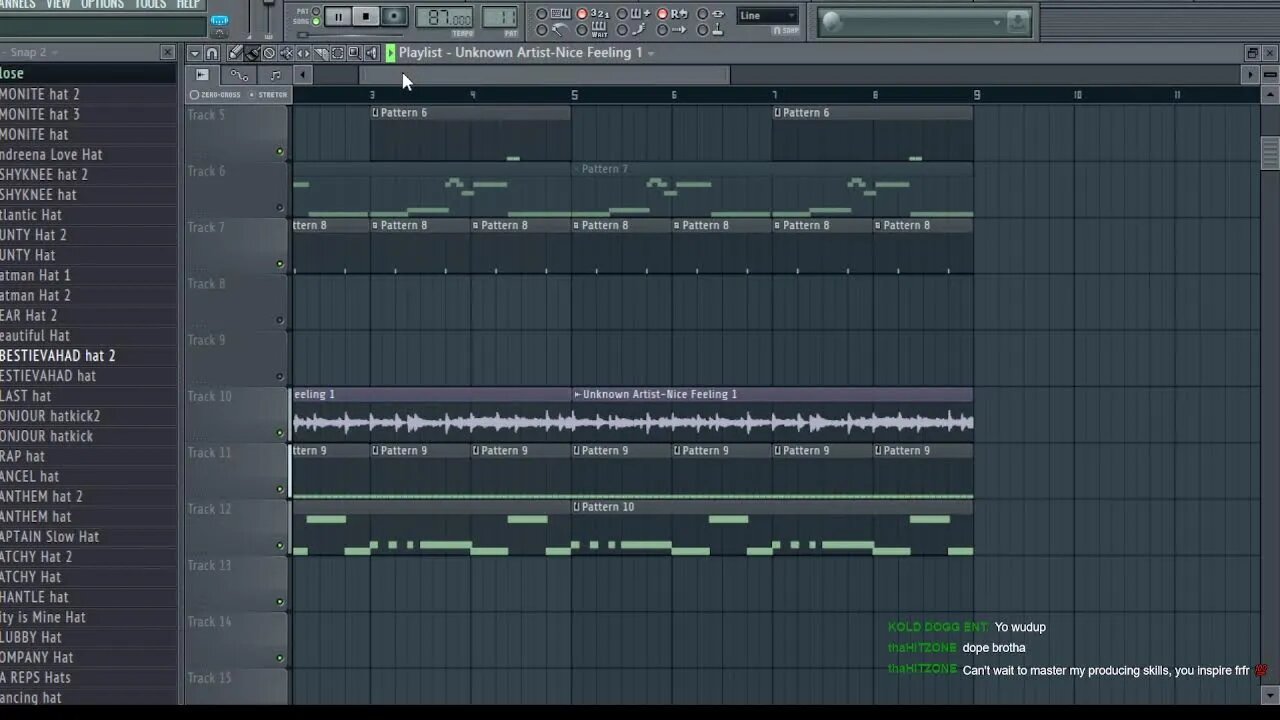This screenshot has width=1280, height=720.
Task: Select the Slice tool
Action: point(320,53)
